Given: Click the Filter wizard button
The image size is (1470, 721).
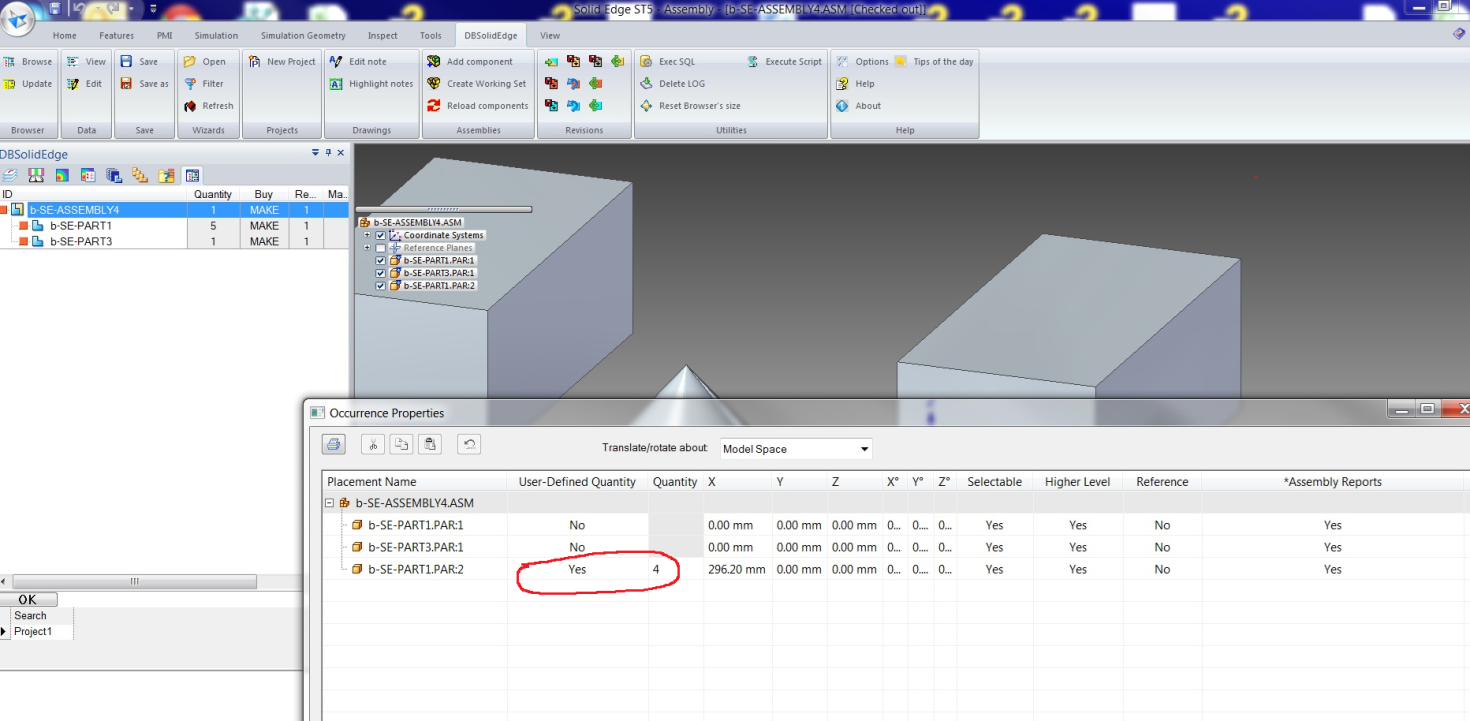Looking at the screenshot, I should [x=204, y=84].
